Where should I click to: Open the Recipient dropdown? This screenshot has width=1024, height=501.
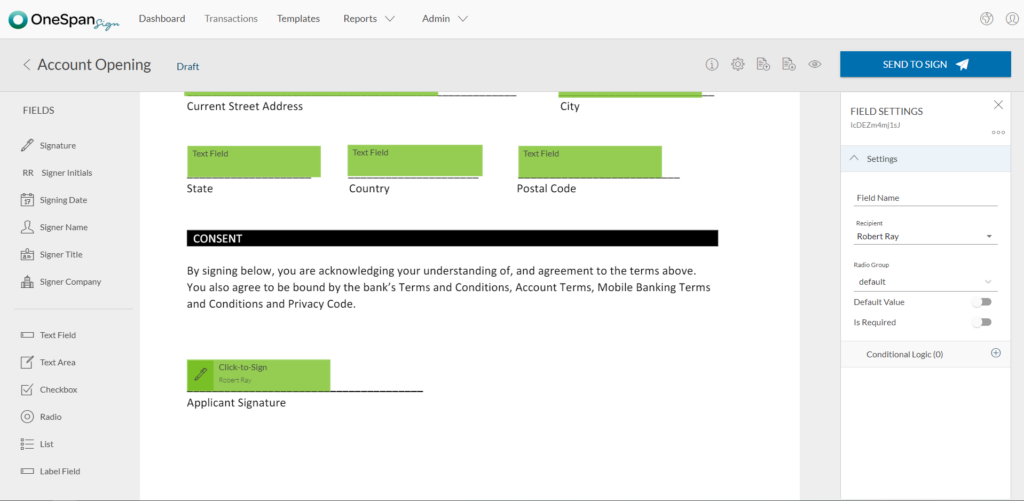925,237
